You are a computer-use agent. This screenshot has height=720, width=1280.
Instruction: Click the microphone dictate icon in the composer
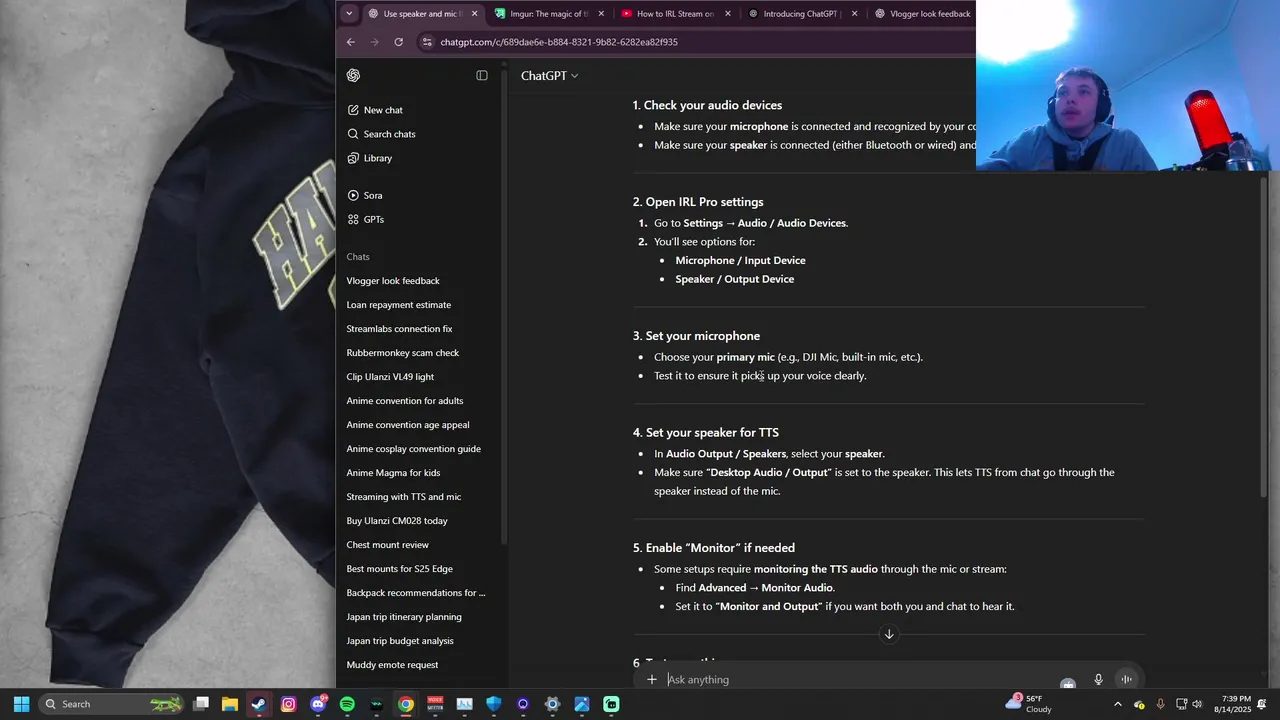click(1098, 680)
